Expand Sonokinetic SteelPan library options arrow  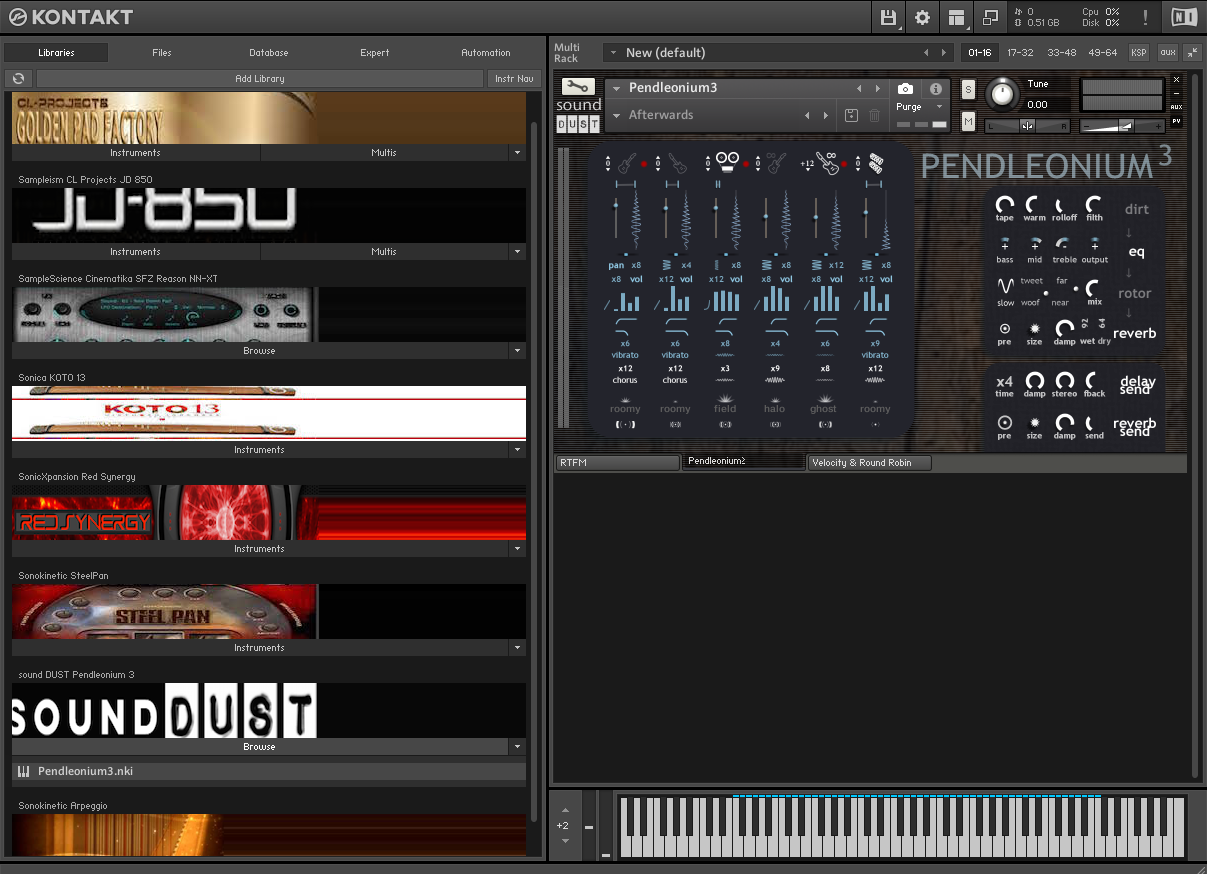point(517,648)
